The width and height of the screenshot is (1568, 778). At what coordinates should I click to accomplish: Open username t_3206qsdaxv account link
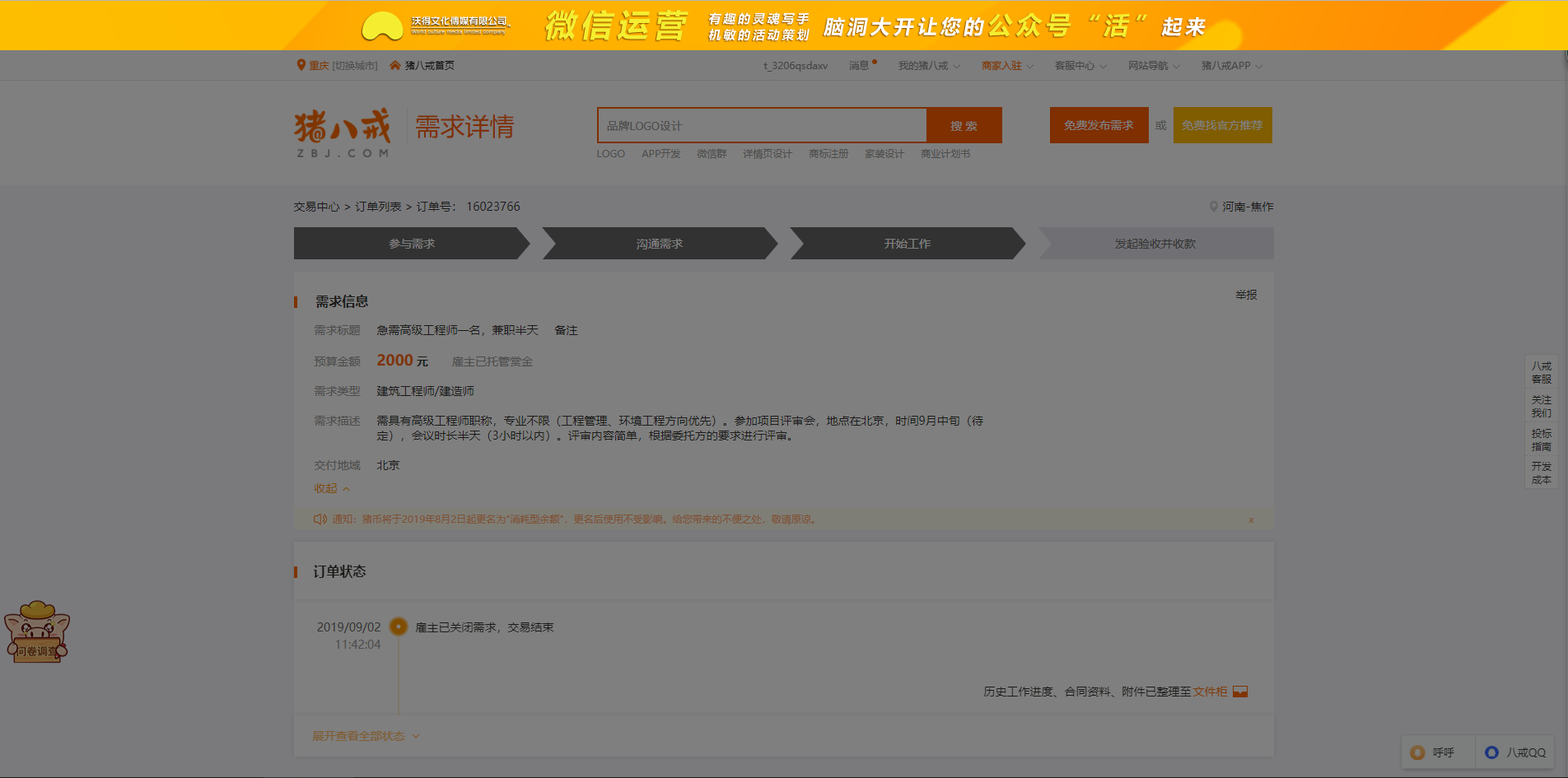[x=796, y=66]
